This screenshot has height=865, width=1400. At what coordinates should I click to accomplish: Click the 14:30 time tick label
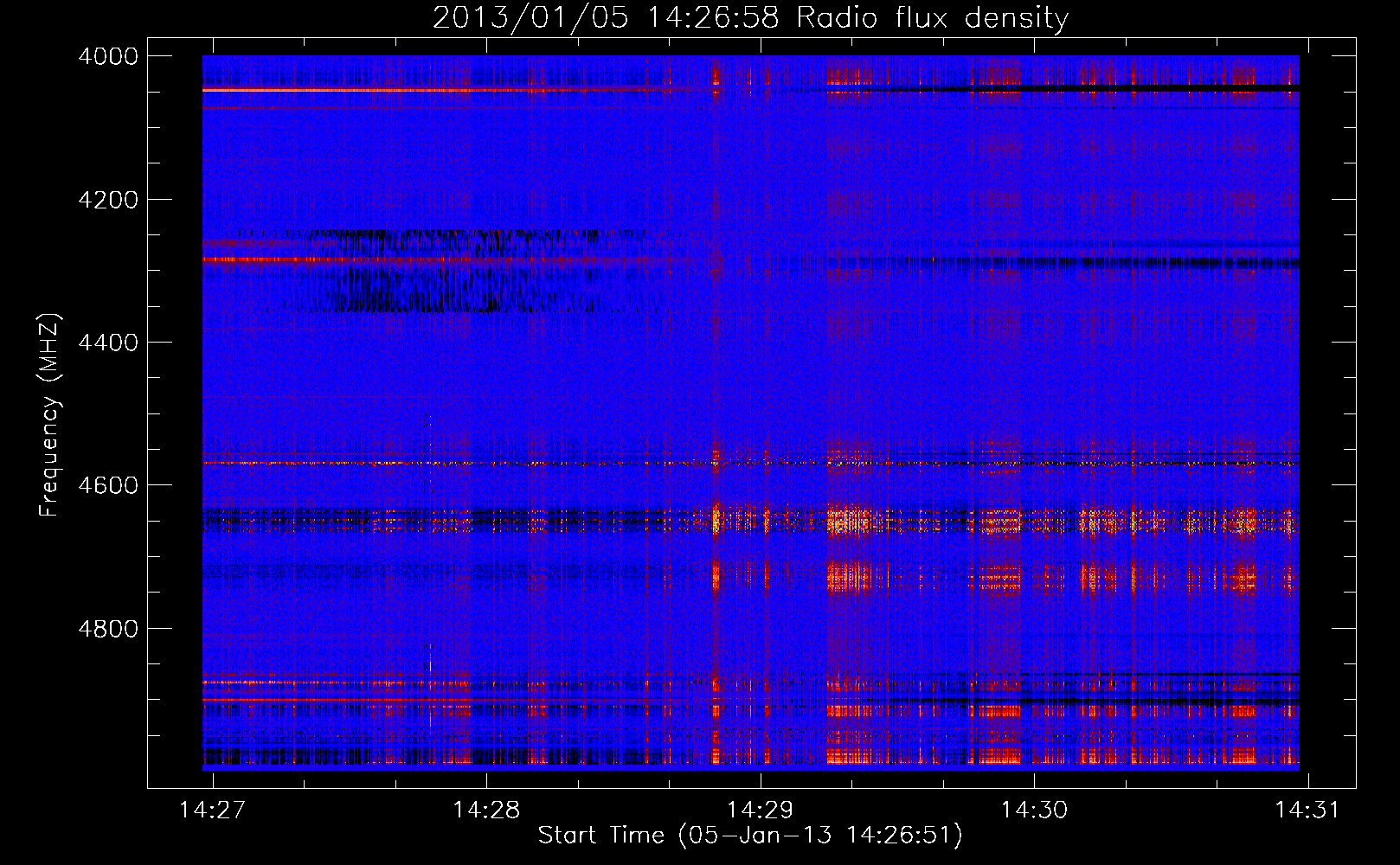click(x=1034, y=810)
